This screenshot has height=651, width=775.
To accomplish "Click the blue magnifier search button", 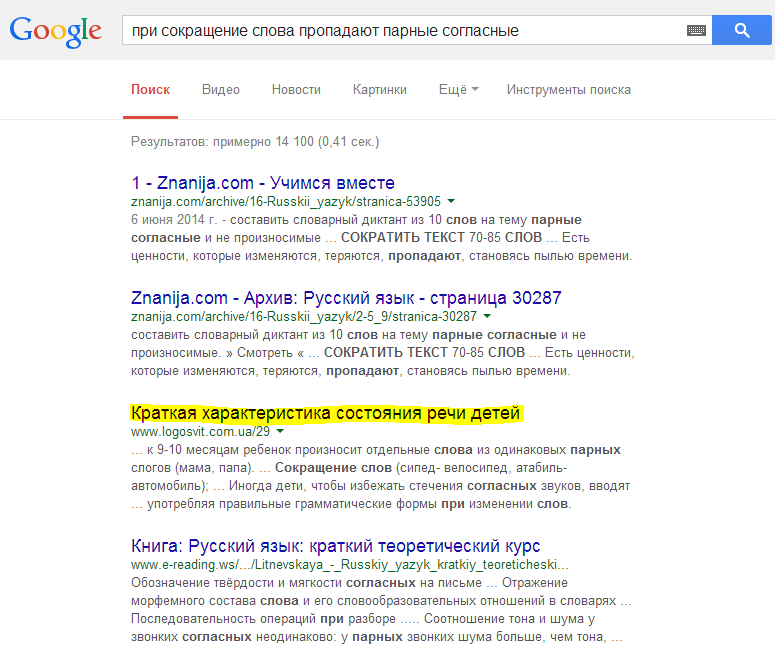I will point(741,30).
